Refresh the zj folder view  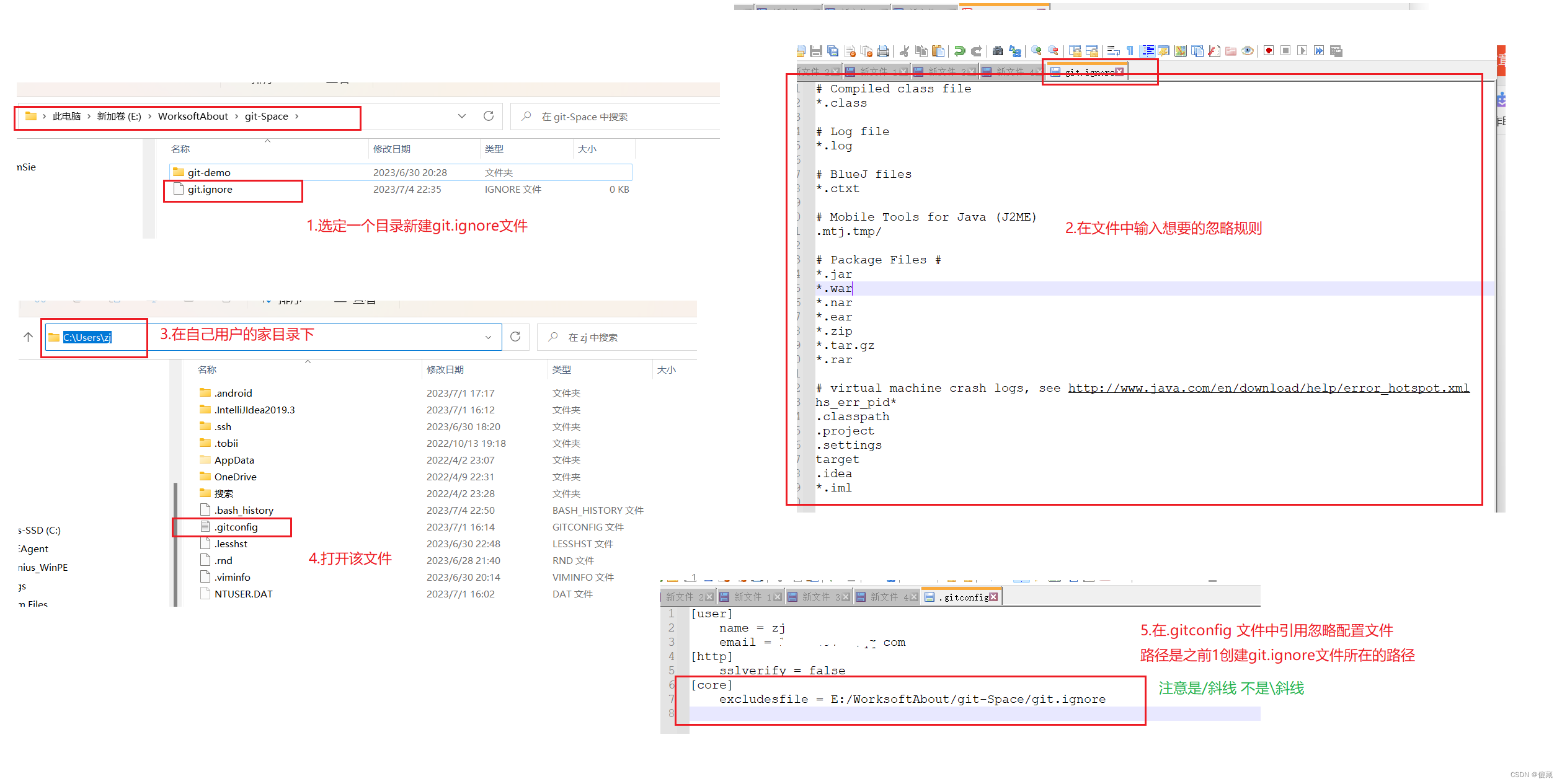point(515,337)
